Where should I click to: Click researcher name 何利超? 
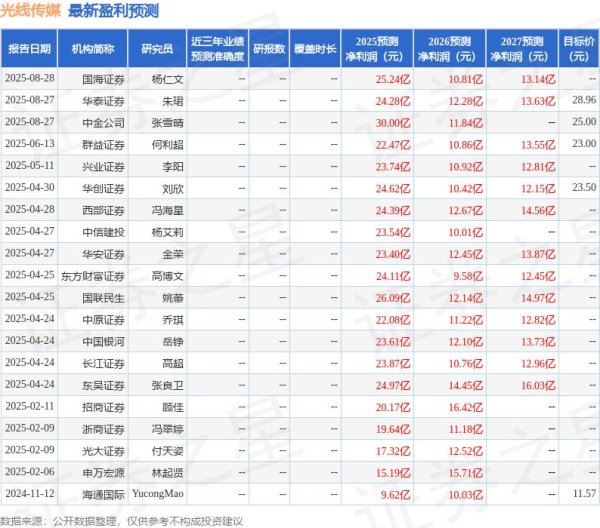point(168,145)
